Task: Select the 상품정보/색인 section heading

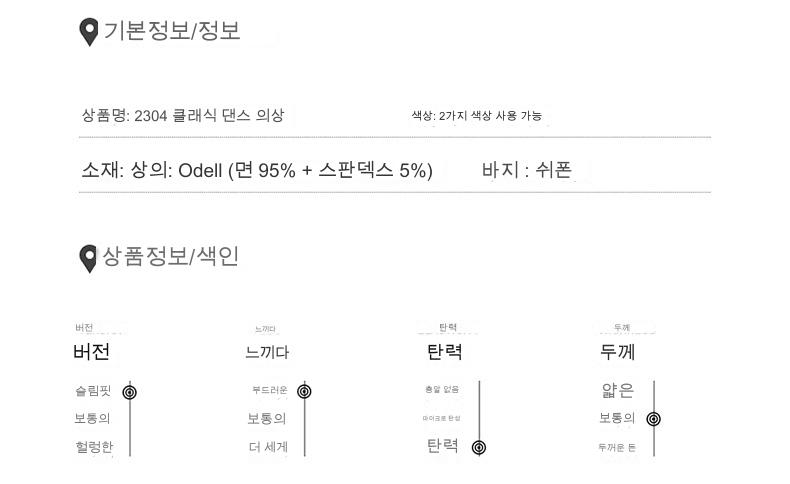Action: [171, 257]
